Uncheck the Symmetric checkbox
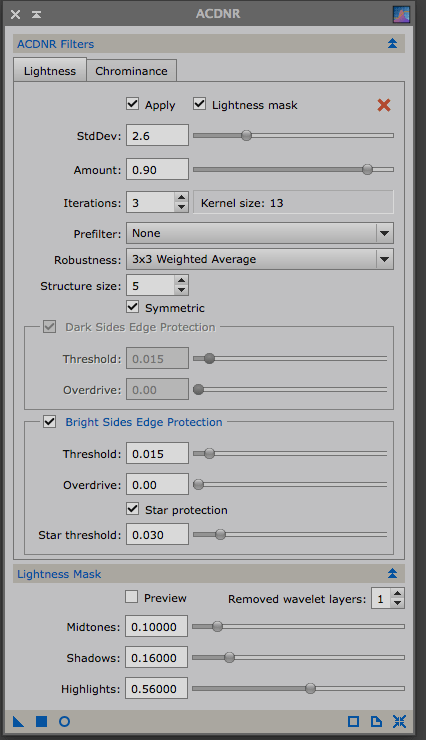This screenshot has height=740, width=426. click(133, 307)
